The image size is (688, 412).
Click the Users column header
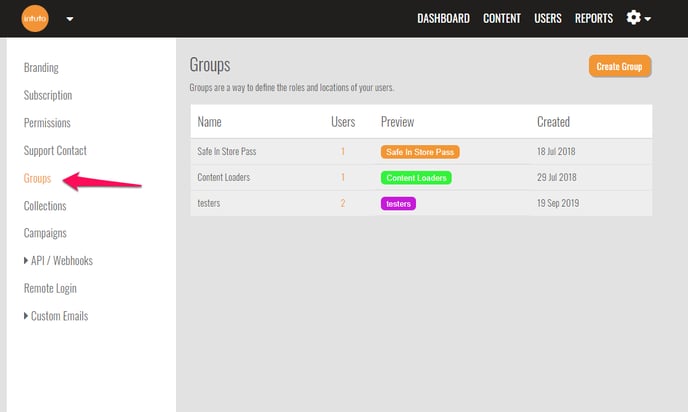(343, 122)
